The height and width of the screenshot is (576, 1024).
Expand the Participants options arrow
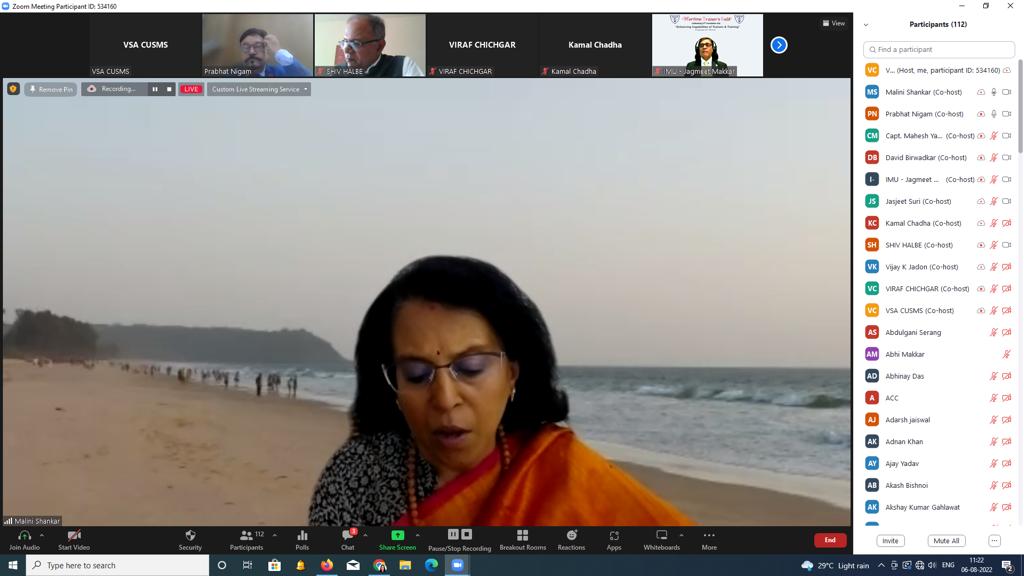(275, 536)
